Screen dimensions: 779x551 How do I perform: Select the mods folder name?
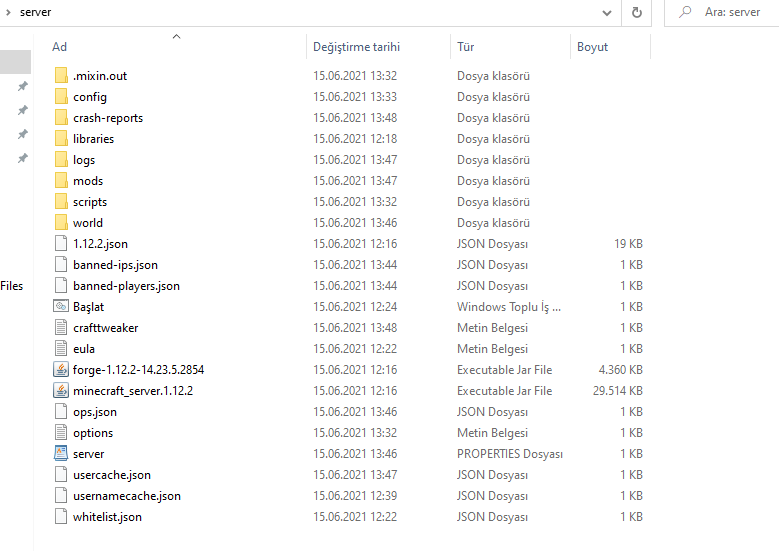[x=88, y=181]
